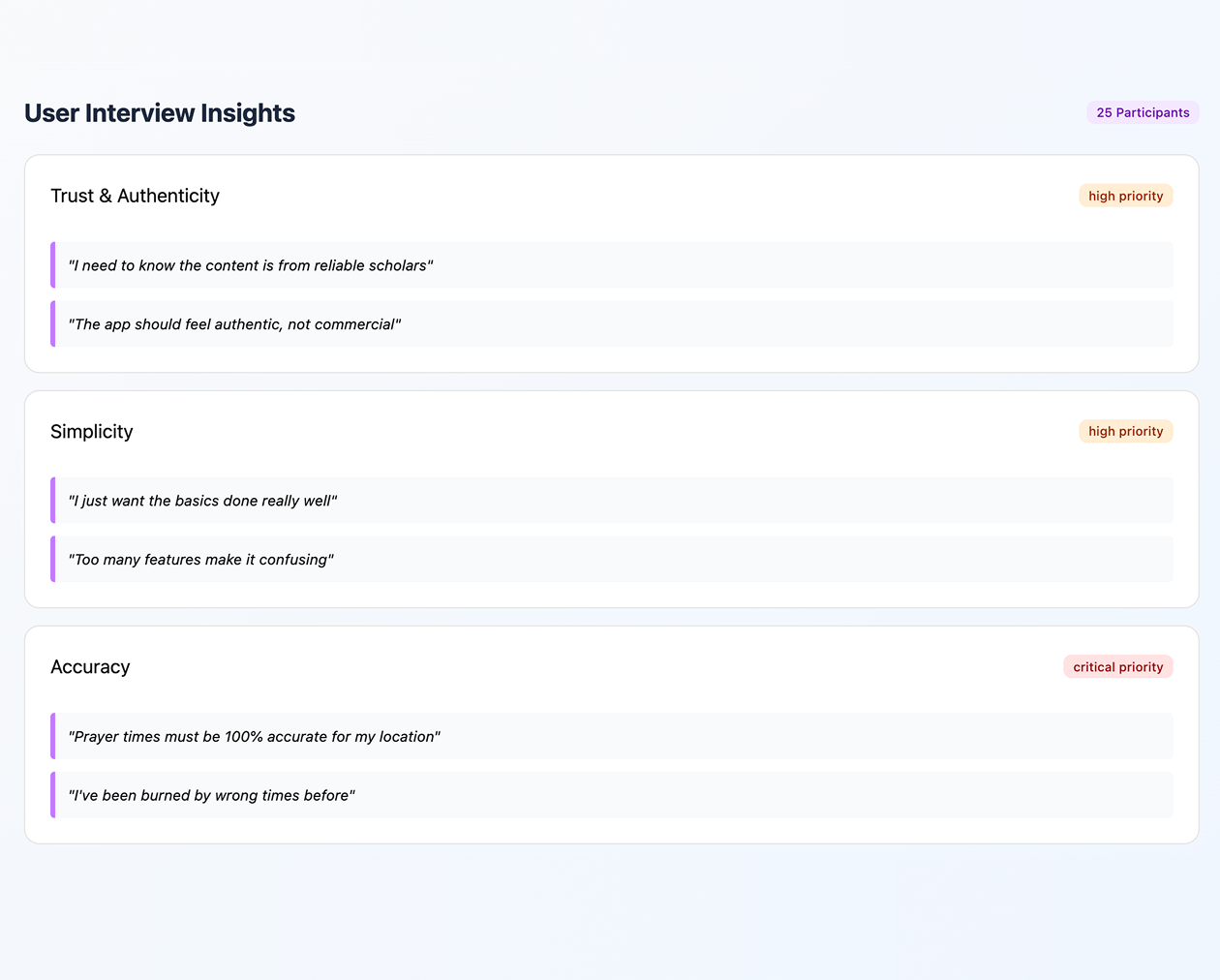Open the Accuracy card title
This screenshot has width=1220, height=980.
click(x=90, y=667)
